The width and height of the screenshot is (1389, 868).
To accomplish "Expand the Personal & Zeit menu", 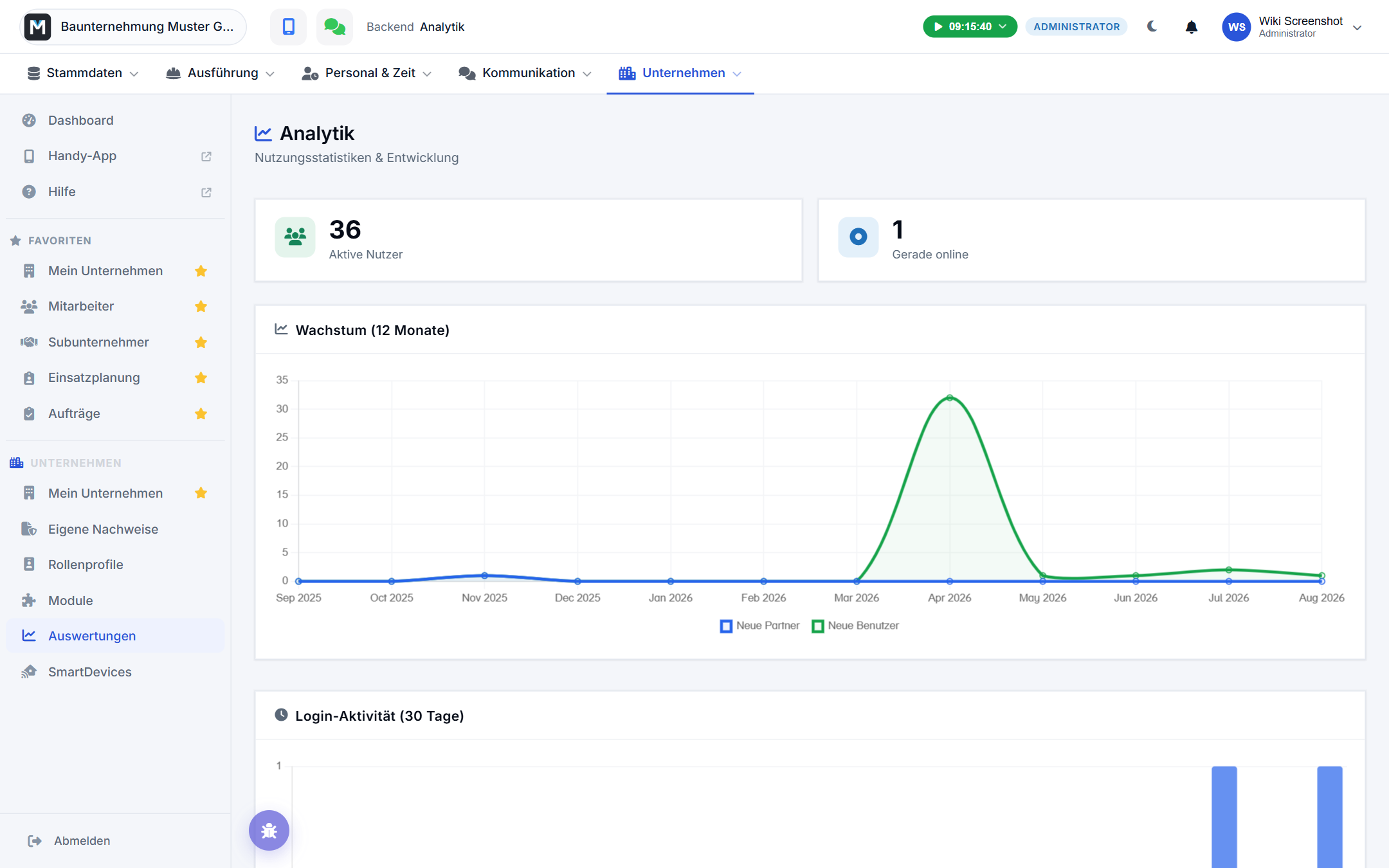I will (367, 73).
